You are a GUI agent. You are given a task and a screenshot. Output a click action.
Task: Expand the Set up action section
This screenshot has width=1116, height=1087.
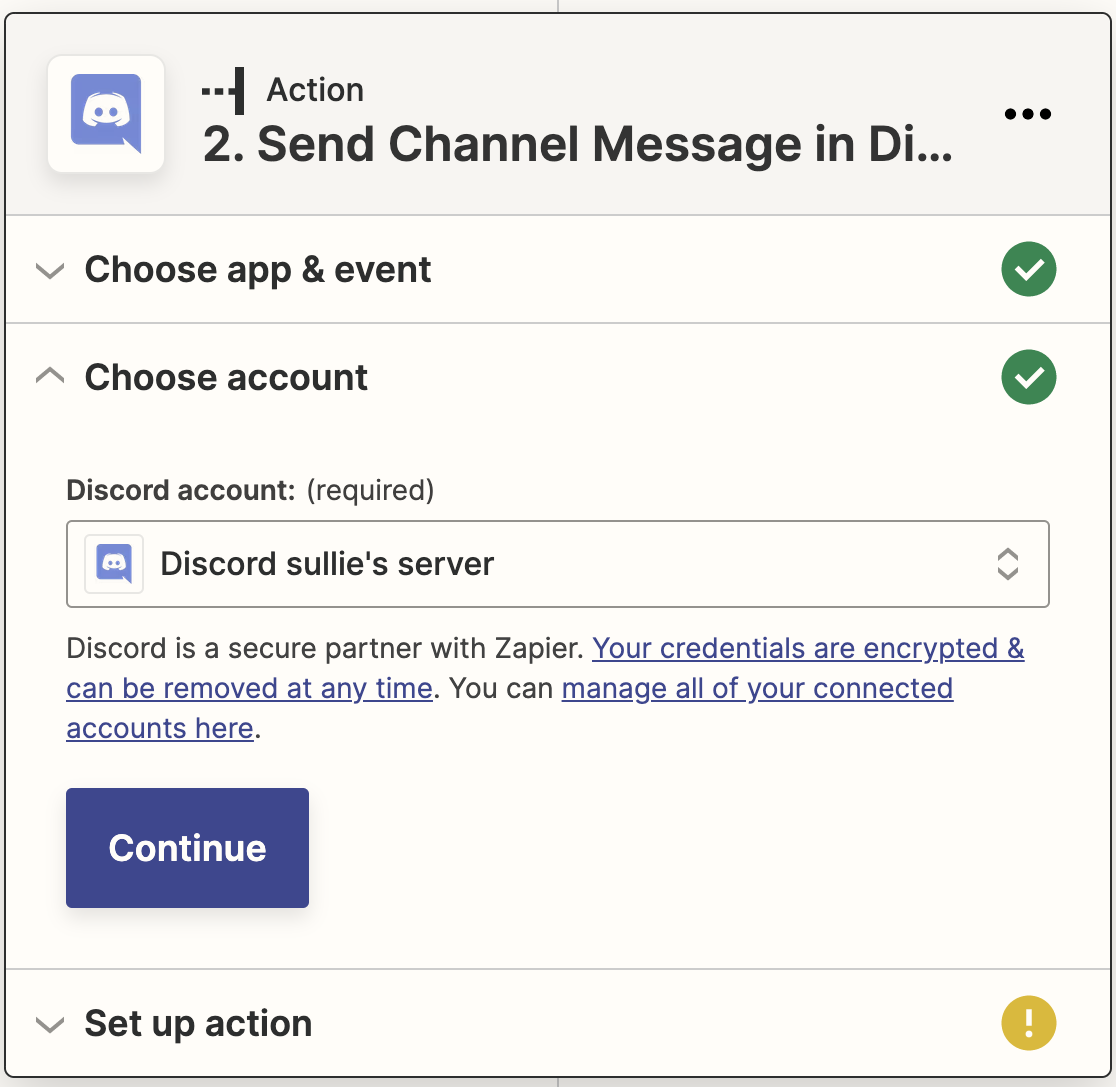coord(50,1024)
